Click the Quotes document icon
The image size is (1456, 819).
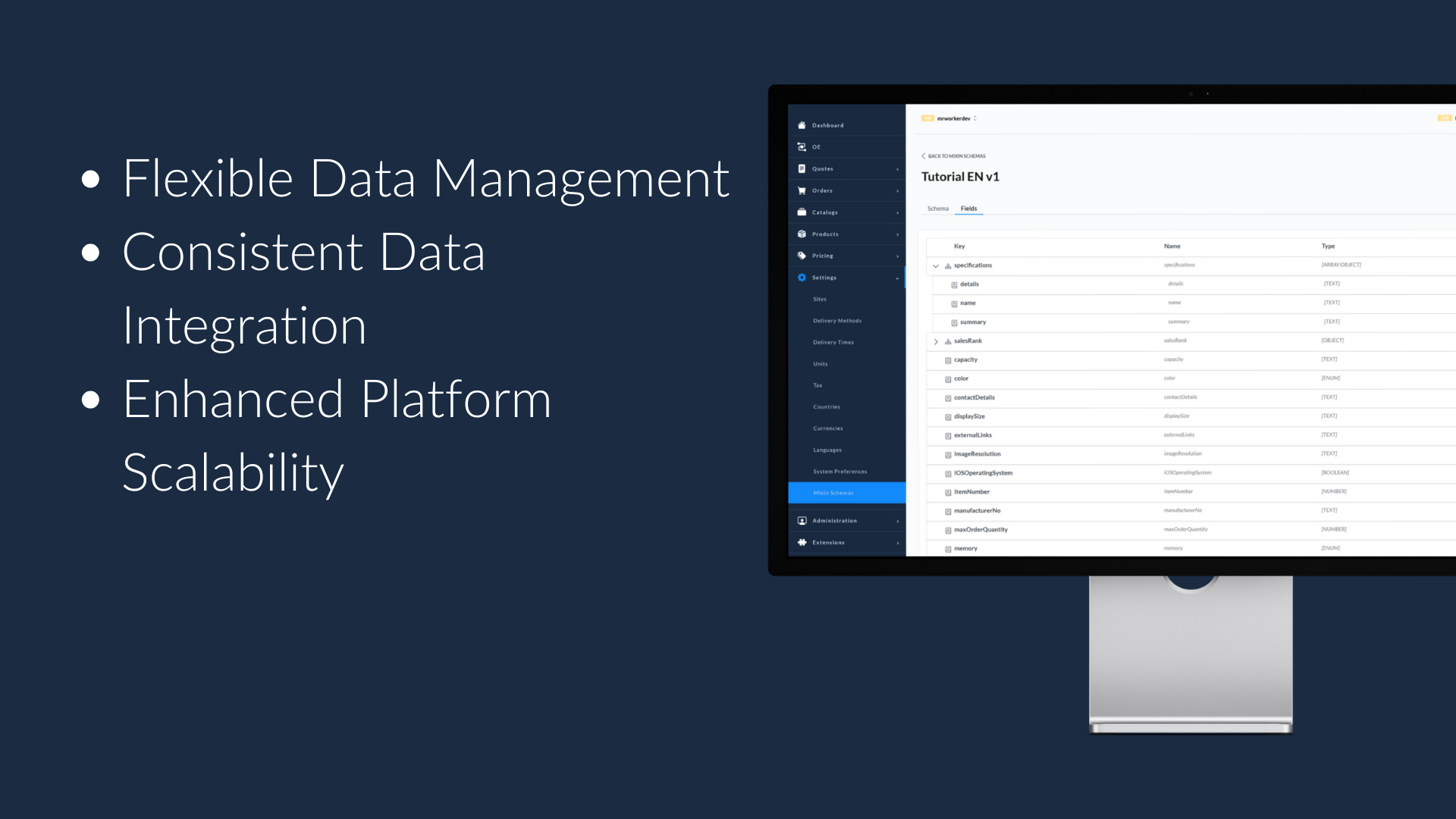click(x=802, y=168)
